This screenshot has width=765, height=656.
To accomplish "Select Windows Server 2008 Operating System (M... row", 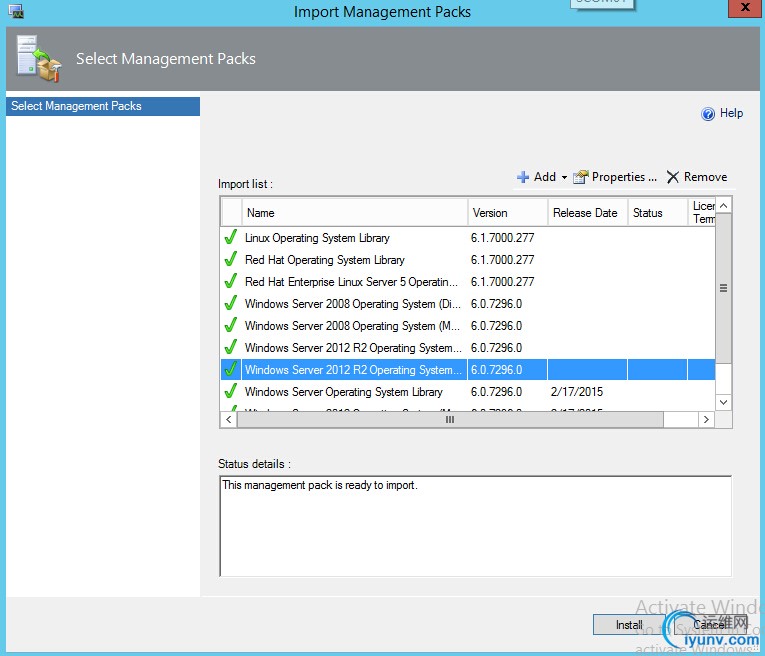I will (468, 326).
